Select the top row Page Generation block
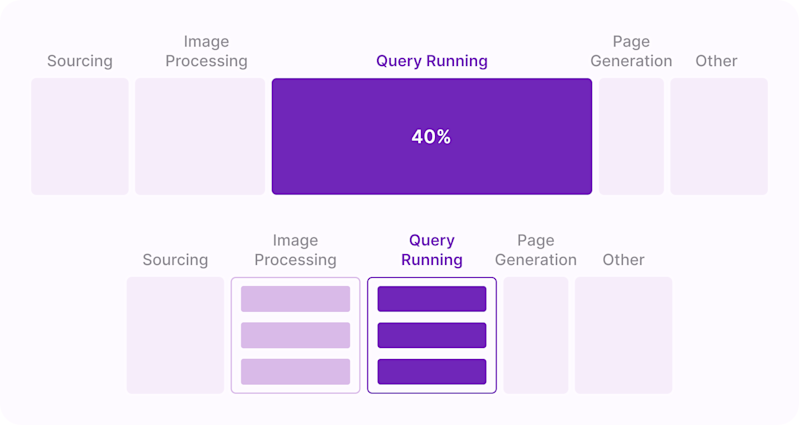Viewport: 799px width, 425px height. (631, 136)
